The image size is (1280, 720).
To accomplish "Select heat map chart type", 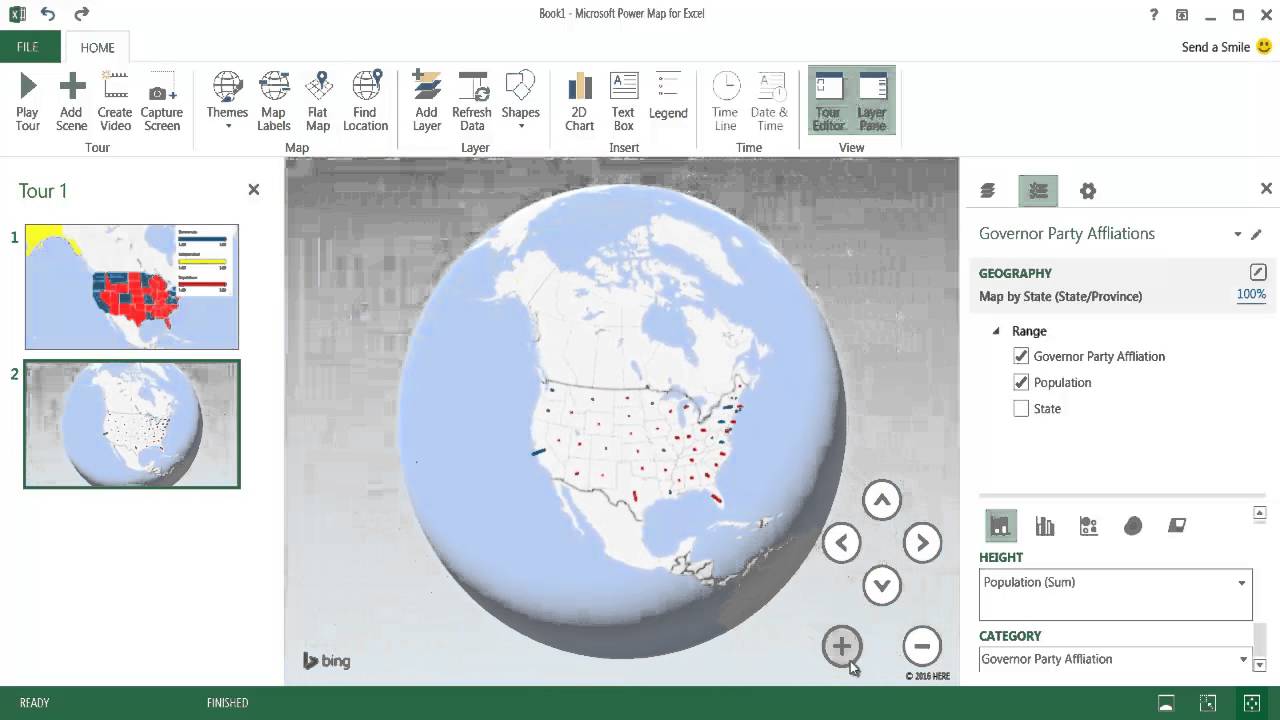I will [x=1133, y=526].
